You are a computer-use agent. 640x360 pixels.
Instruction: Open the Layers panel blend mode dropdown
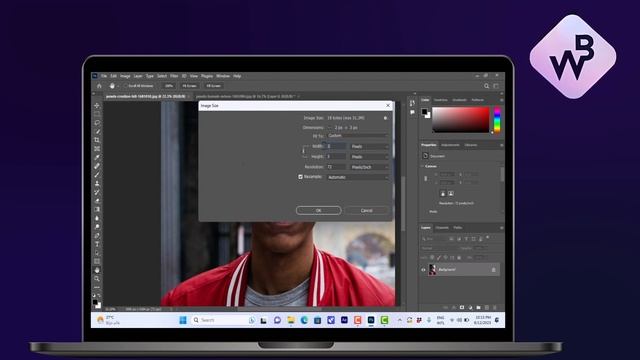tap(440, 248)
